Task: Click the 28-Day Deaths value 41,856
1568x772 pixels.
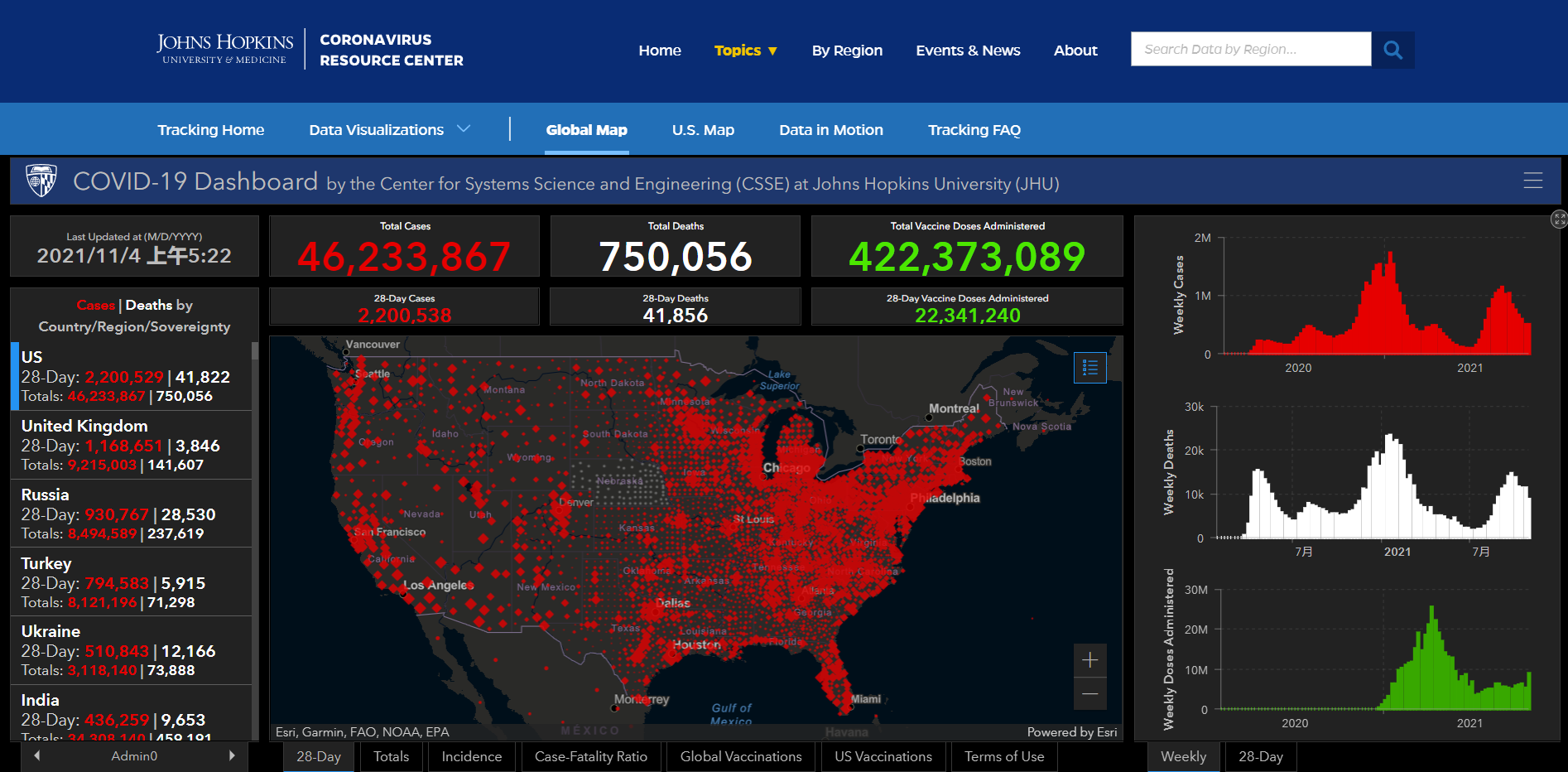Action: 676,315
